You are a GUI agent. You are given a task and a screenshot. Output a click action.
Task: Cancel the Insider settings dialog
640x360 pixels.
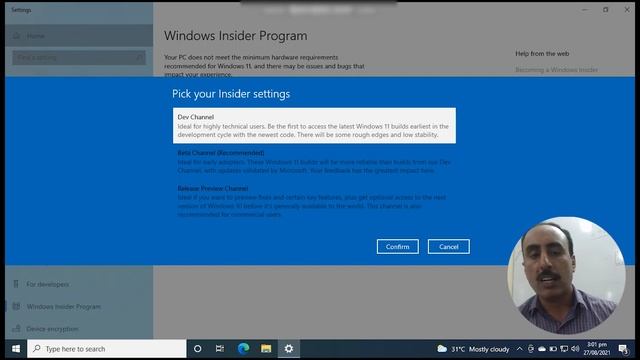pos(449,247)
